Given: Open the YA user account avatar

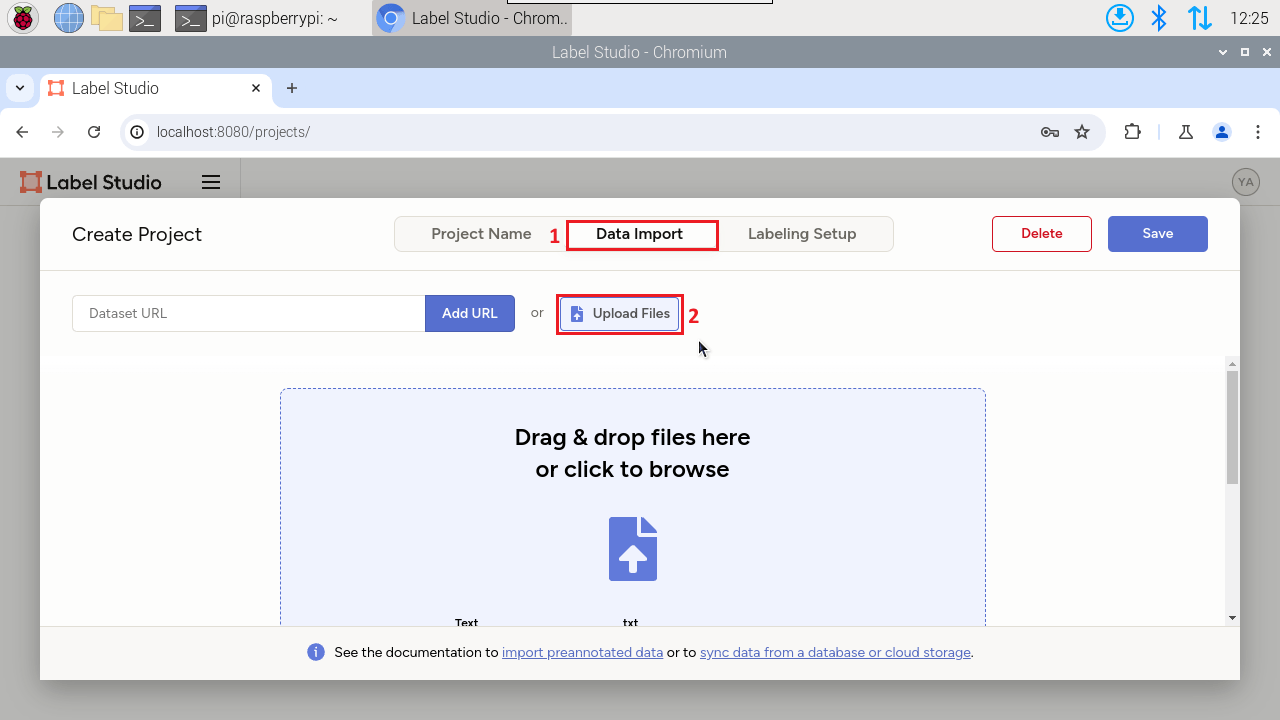Looking at the screenshot, I should (x=1245, y=182).
